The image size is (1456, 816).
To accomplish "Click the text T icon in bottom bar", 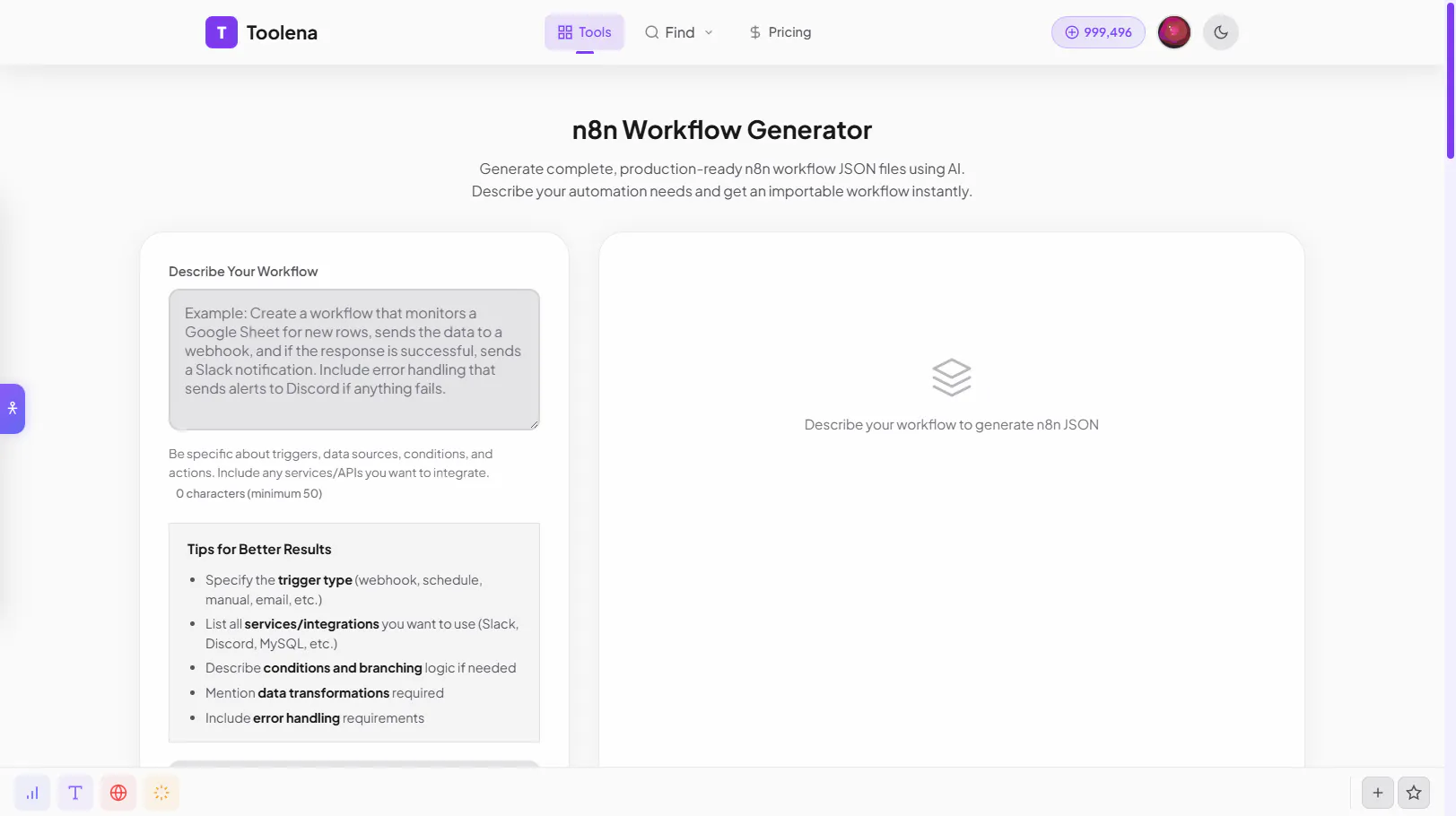I will [75, 793].
